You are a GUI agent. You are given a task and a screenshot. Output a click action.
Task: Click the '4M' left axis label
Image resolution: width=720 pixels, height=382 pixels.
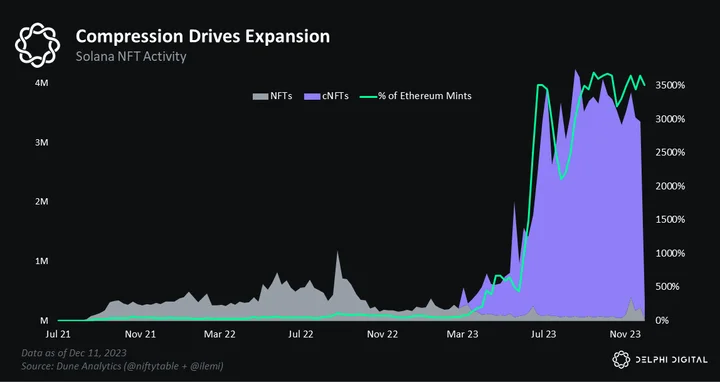click(x=42, y=83)
